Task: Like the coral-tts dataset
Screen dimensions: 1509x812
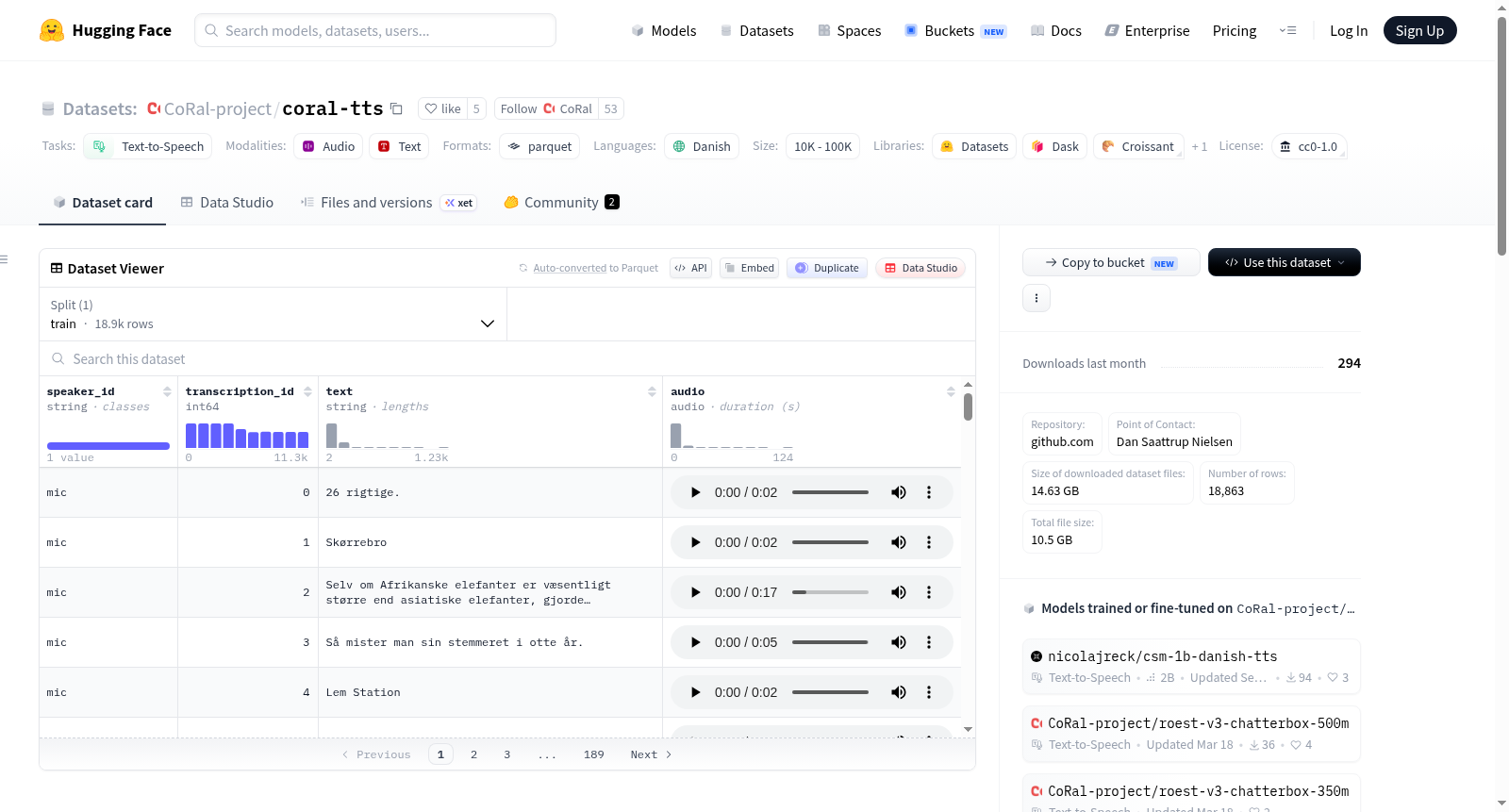Action: (443, 108)
